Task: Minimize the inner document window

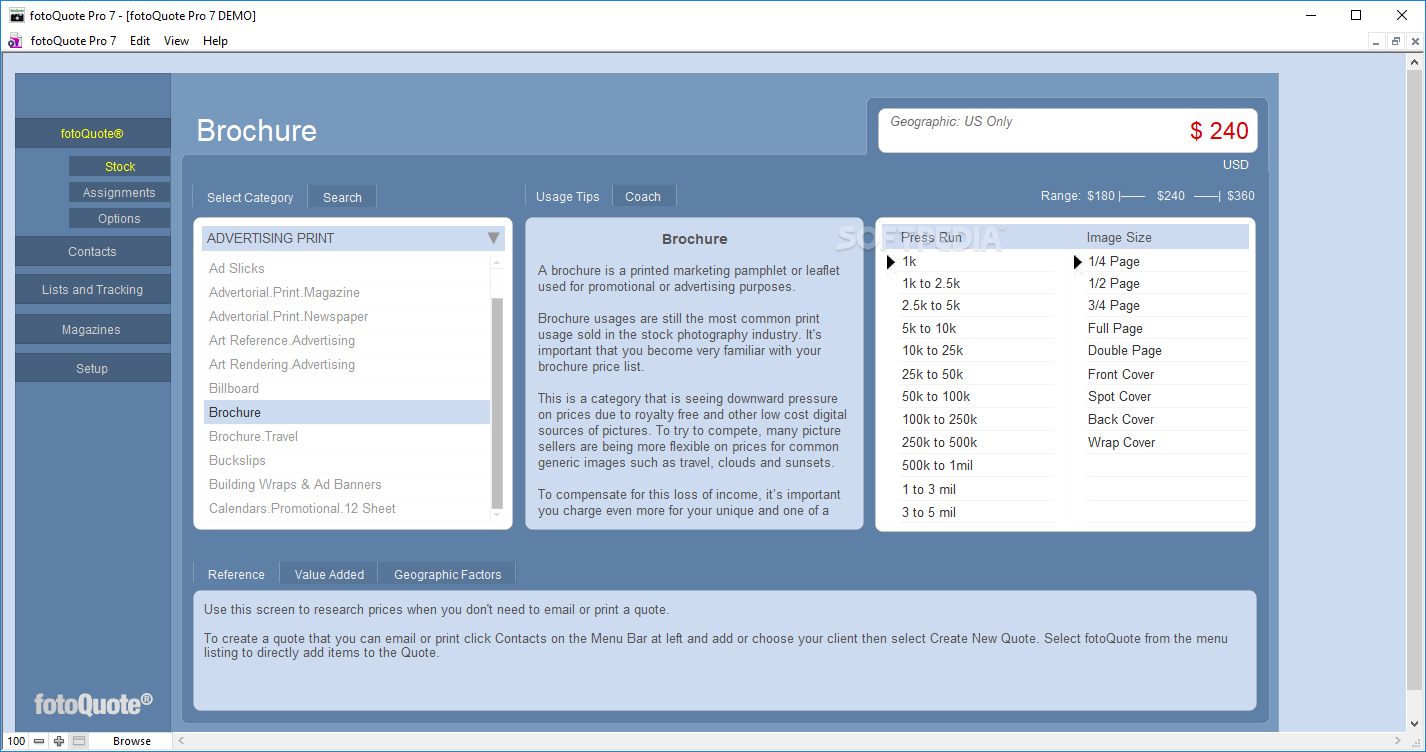Action: 1377,41
